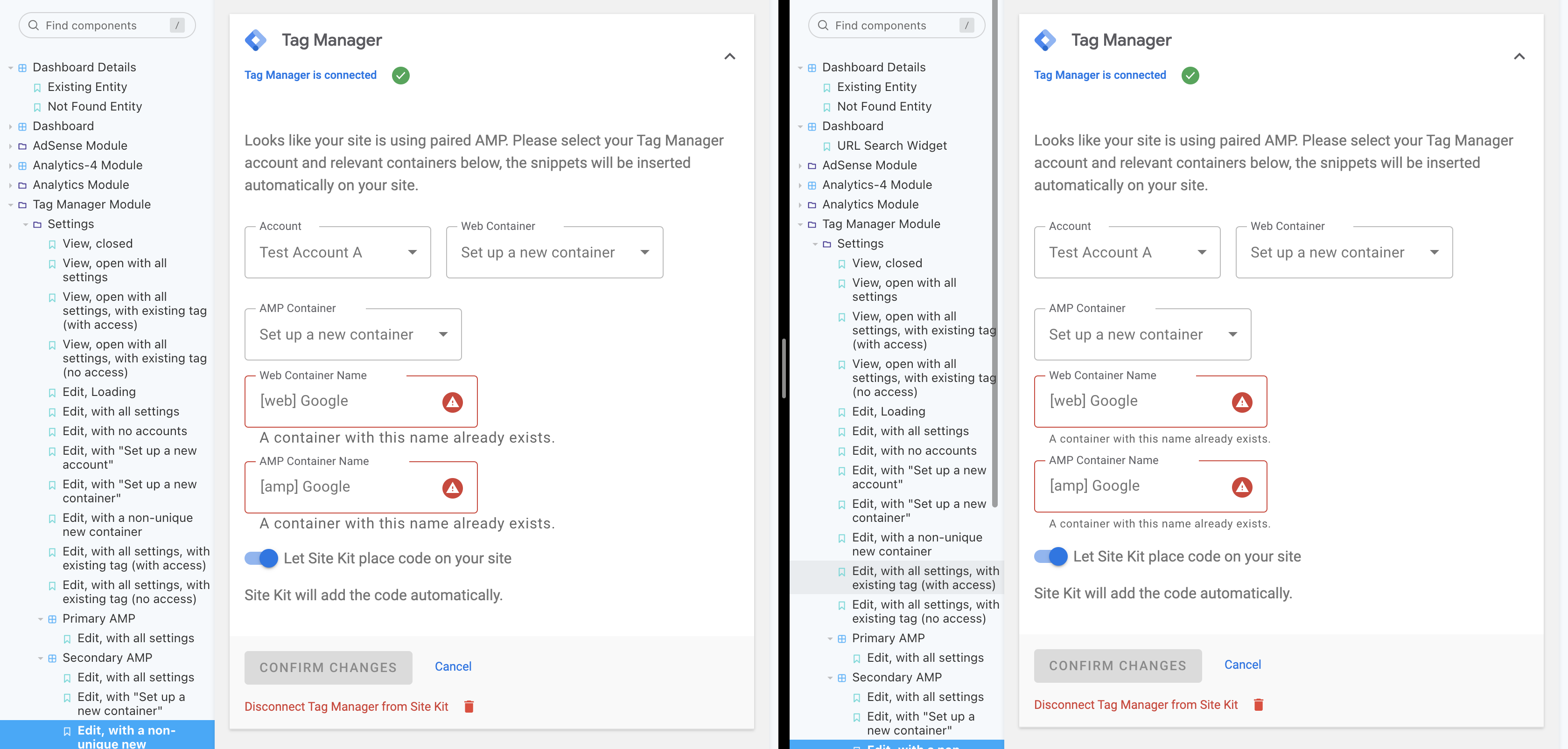Screen dimensions: 1568x749
Task: Click the Web Container Name error warning icon, right window
Action: click(1242, 402)
